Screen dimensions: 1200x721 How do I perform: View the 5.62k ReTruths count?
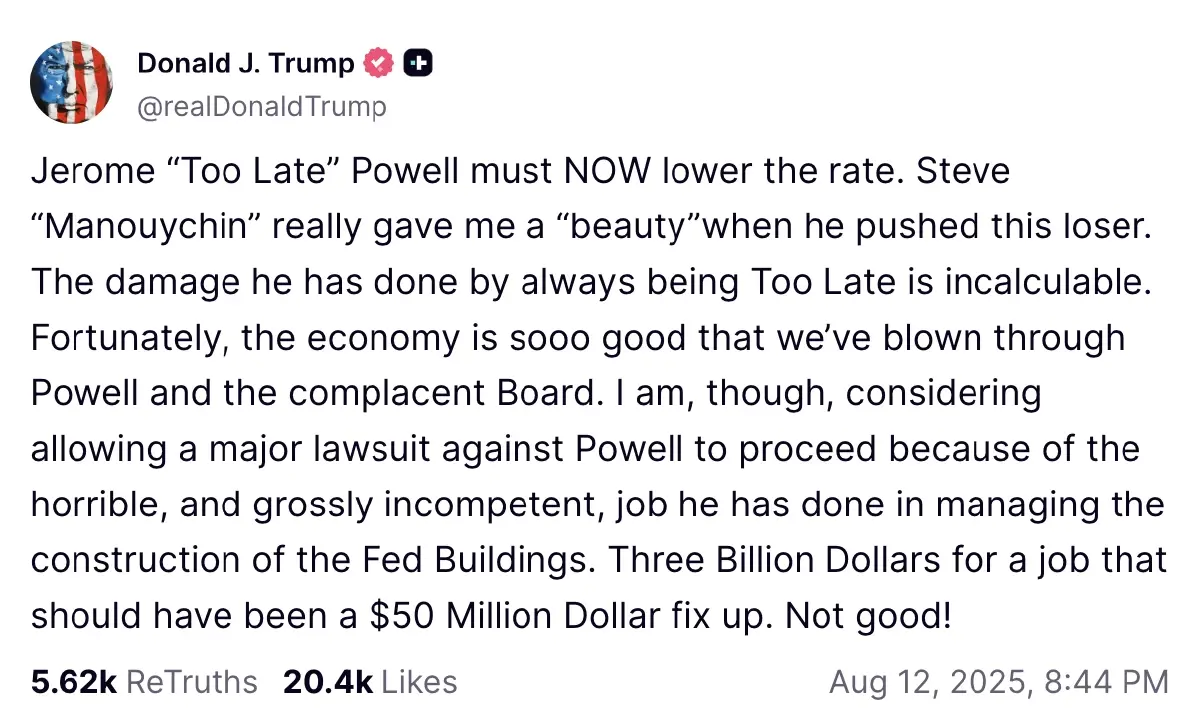coord(74,682)
